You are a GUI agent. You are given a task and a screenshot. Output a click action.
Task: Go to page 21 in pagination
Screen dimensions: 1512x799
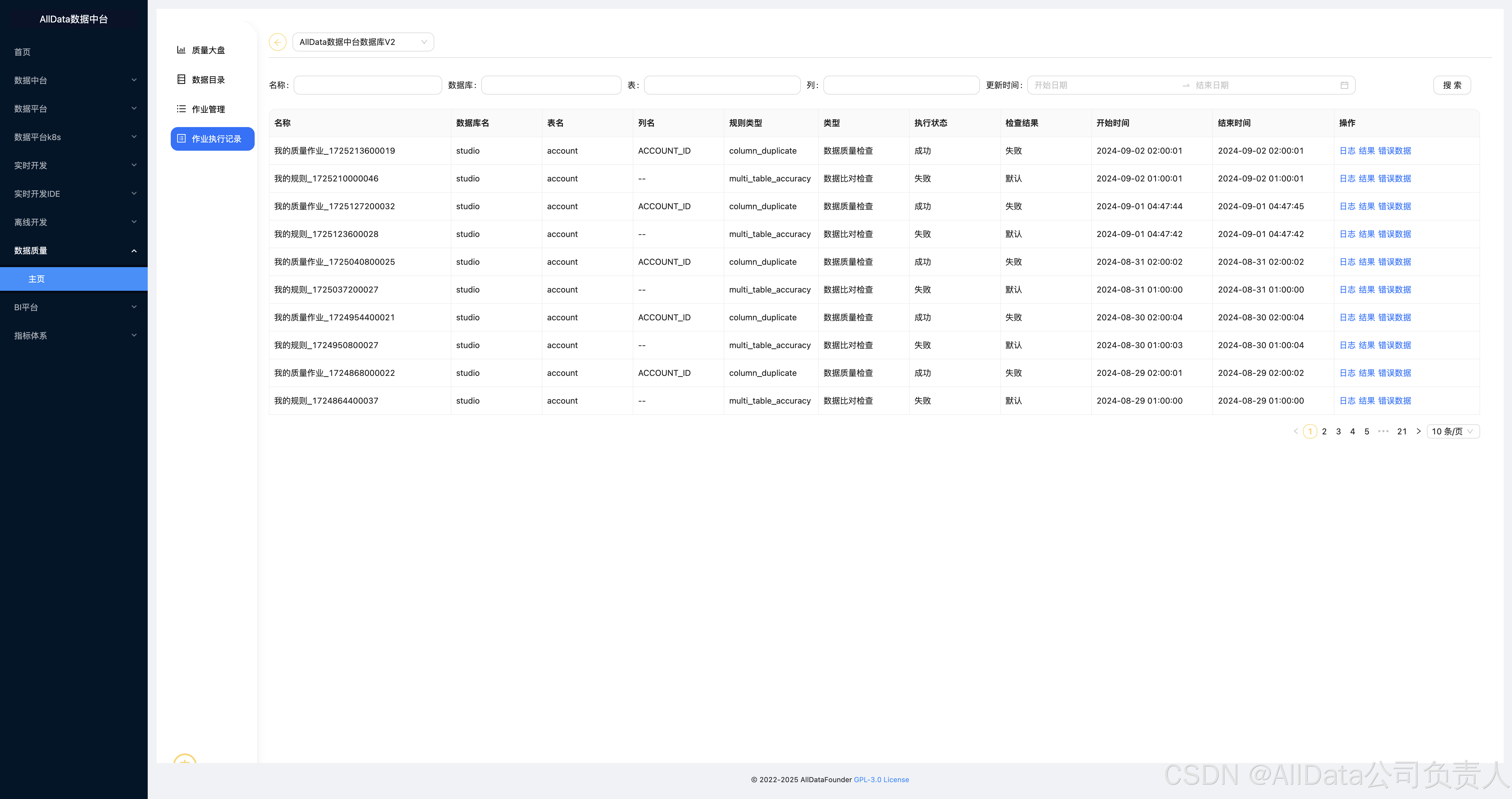[1402, 431]
